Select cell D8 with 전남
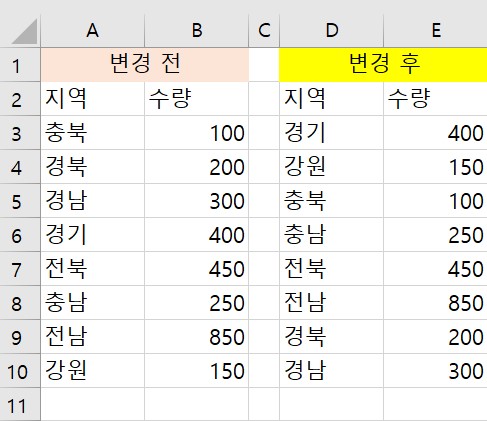 coord(332,303)
